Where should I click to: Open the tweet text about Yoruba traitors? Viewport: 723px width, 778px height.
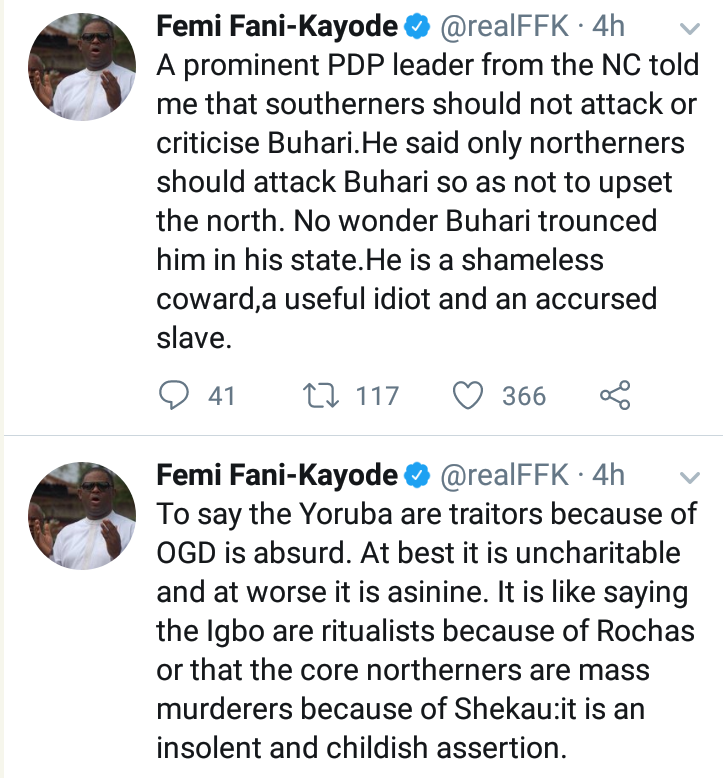click(420, 630)
